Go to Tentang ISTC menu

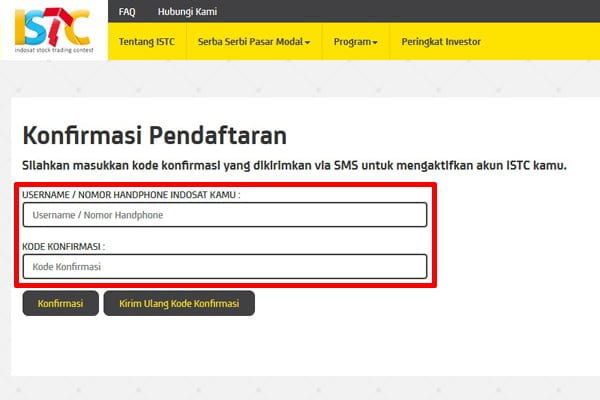tap(147, 42)
